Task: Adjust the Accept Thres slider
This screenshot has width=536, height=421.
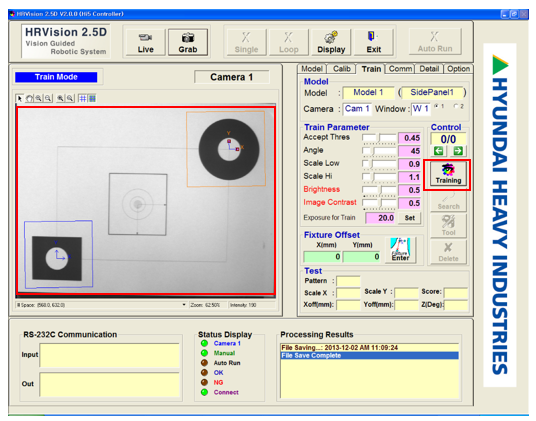Action: pos(379,138)
